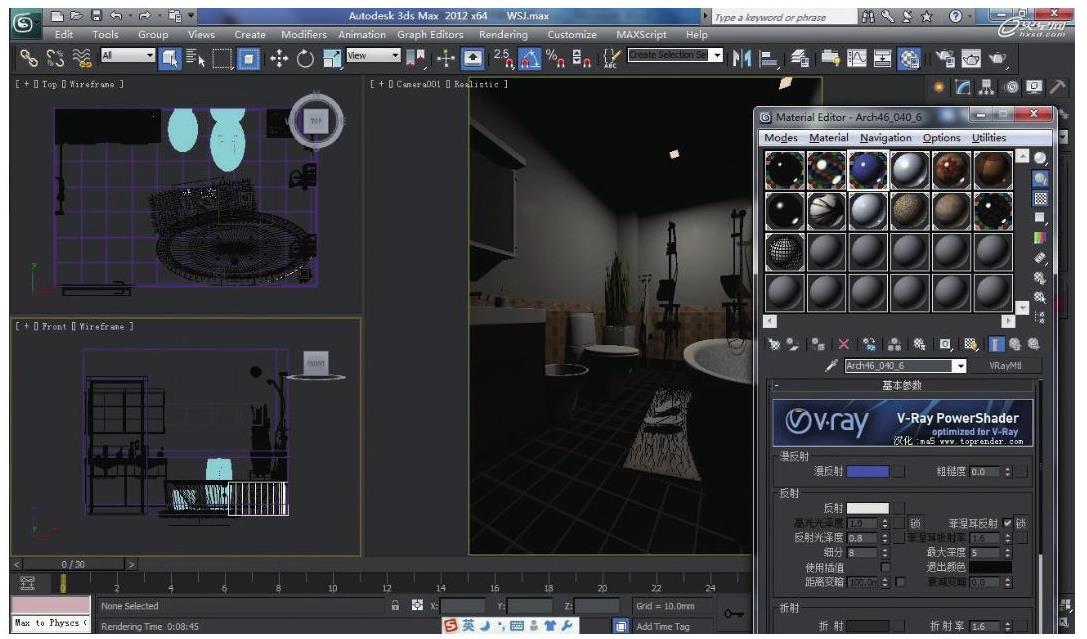Activate the Select and Scale tool
Viewport: 1087px width, 639px height.
tap(332, 59)
